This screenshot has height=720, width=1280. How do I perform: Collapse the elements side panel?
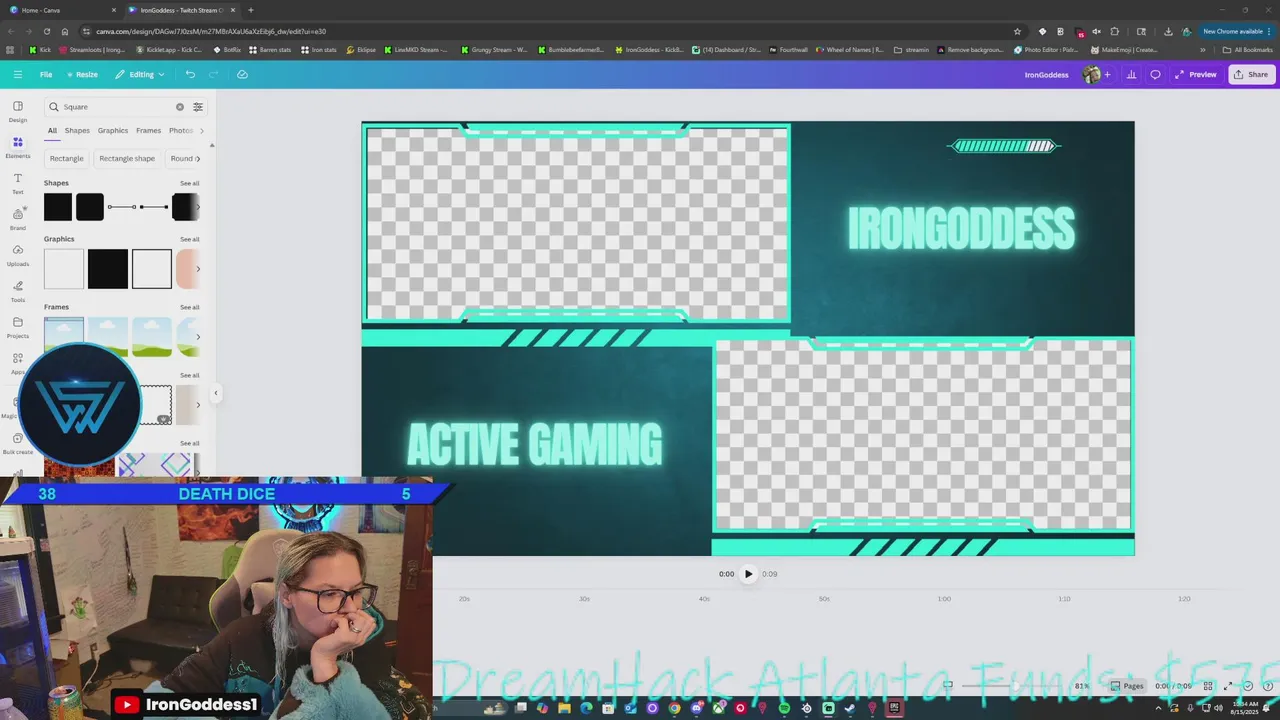[x=215, y=393]
